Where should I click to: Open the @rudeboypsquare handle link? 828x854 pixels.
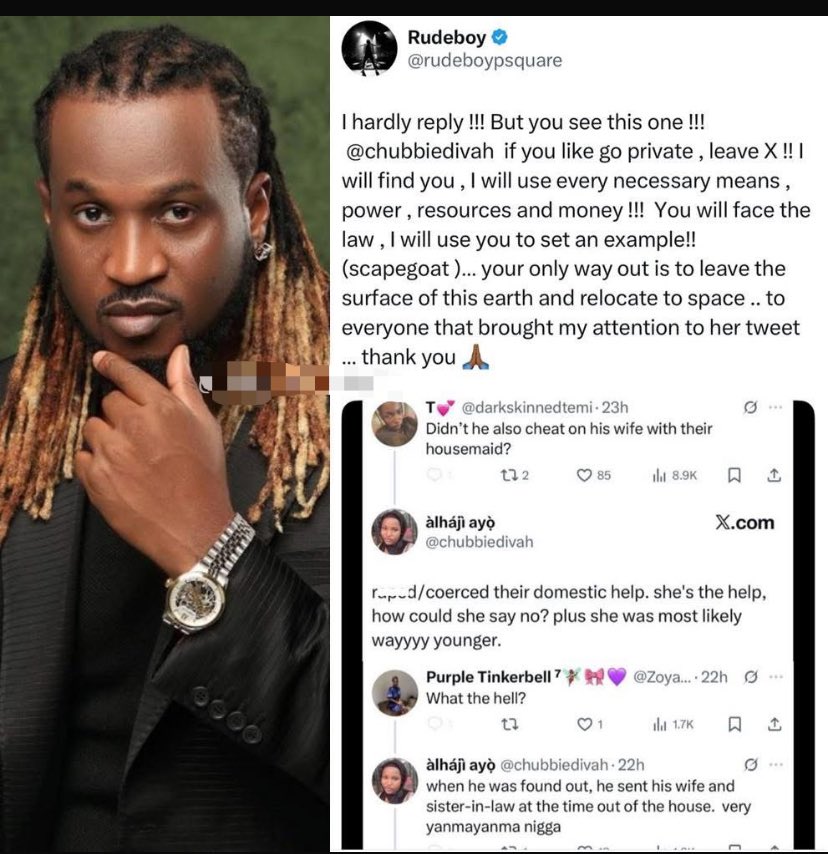(485, 60)
